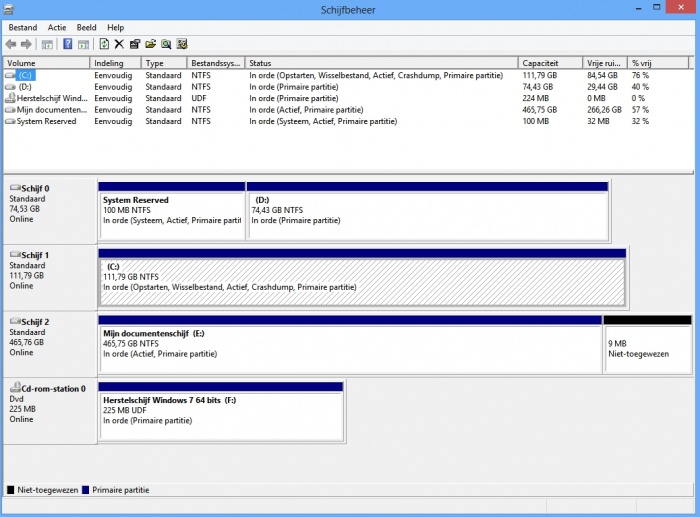Screen dimensions: 700x517
Task: Click the Properties toolbar icon
Action: coord(135,44)
